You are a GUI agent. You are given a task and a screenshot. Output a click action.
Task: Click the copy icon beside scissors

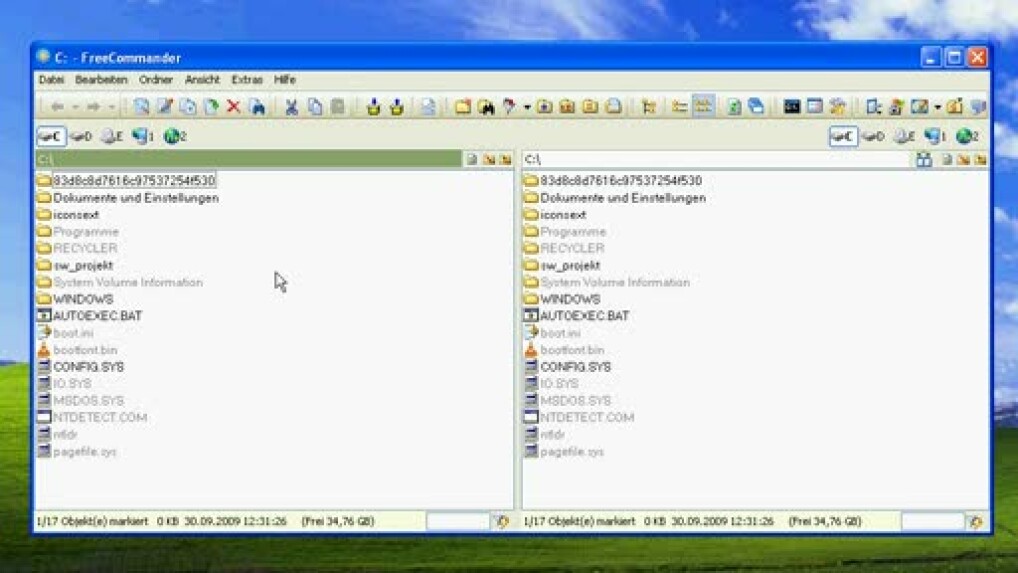pyautogui.click(x=314, y=107)
